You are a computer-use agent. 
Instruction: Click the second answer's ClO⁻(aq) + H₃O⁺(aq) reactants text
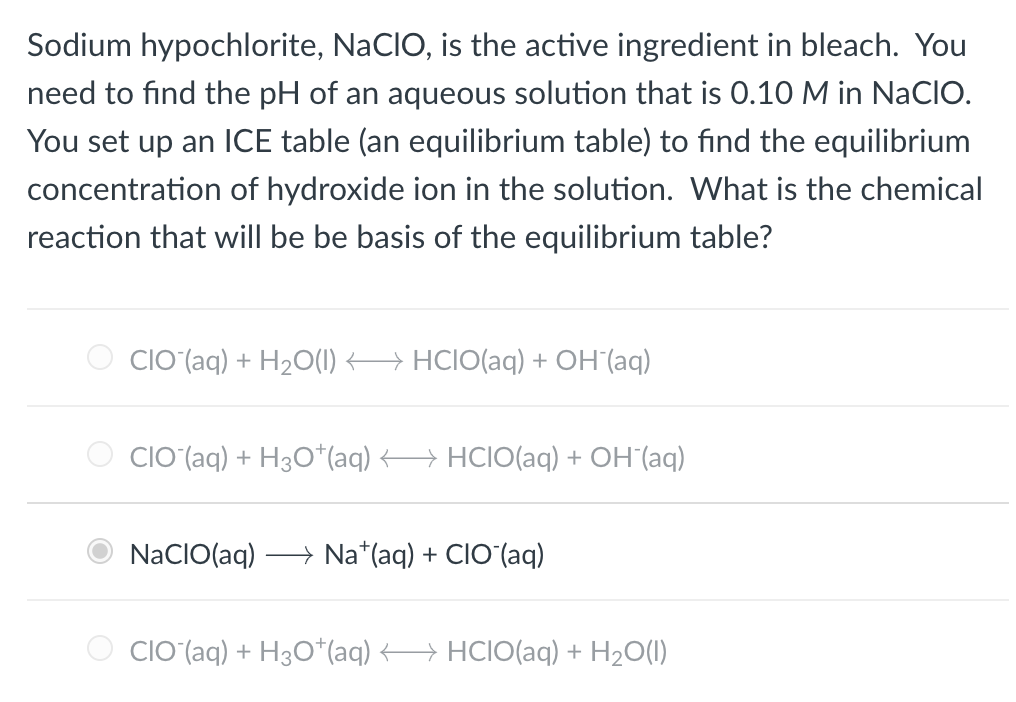coord(250,458)
